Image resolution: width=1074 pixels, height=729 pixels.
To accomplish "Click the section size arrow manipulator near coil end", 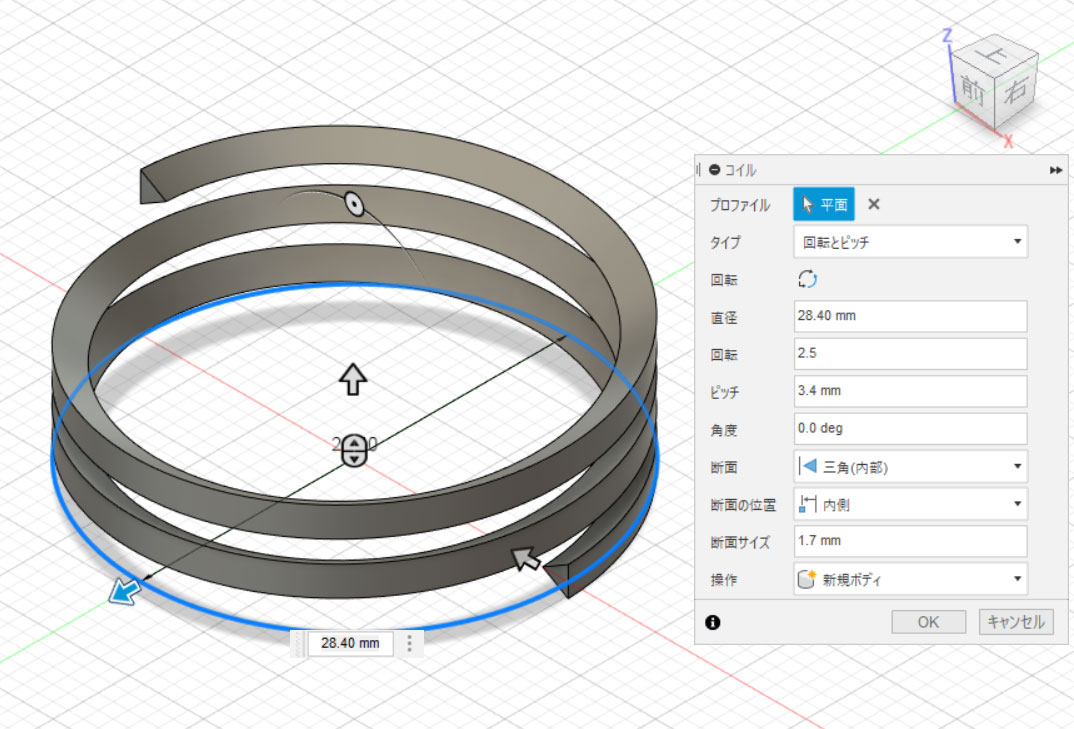I will [527, 559].
